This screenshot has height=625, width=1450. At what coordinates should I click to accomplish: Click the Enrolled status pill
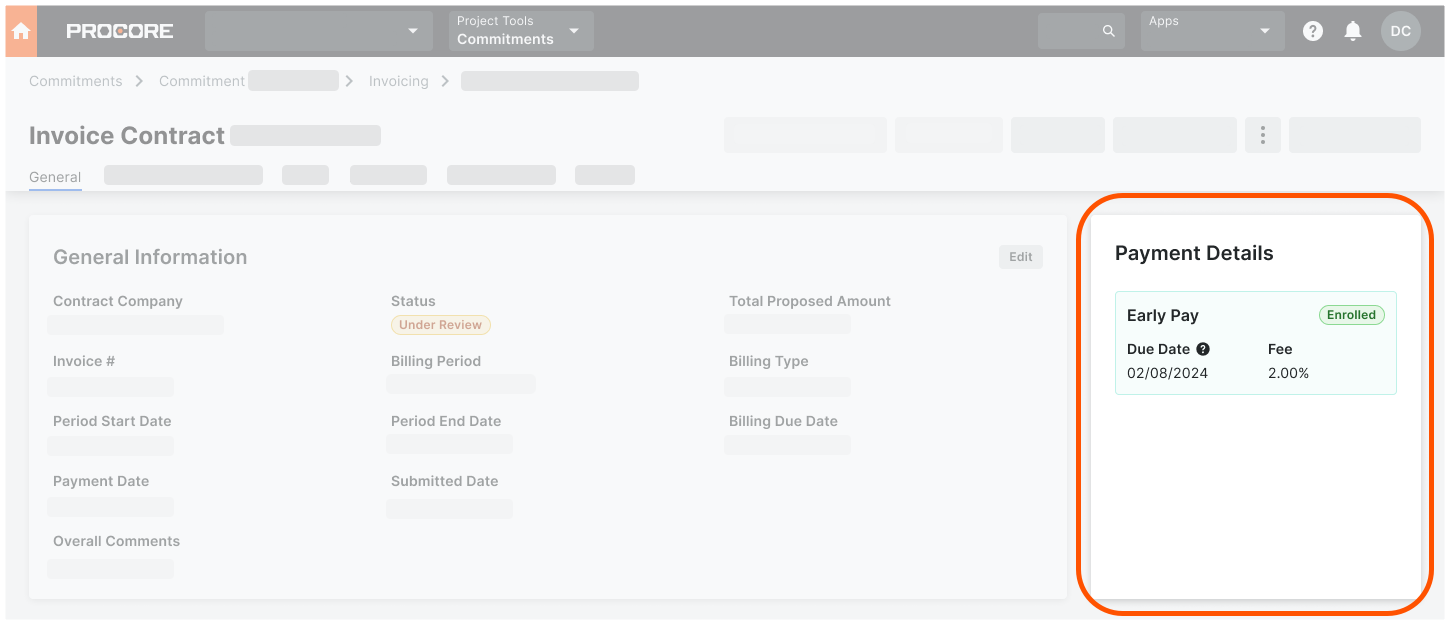[1351, 314]
